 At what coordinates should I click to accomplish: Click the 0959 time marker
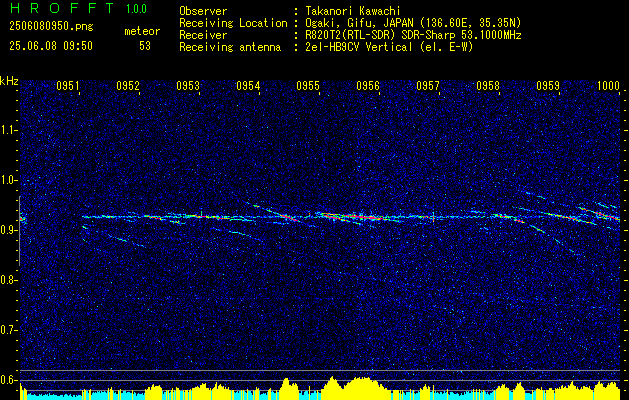(548, 86)
